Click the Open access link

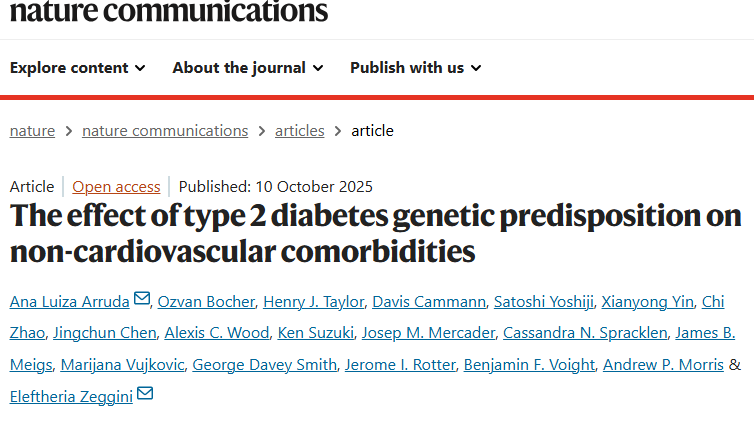[x=116, y=186]
